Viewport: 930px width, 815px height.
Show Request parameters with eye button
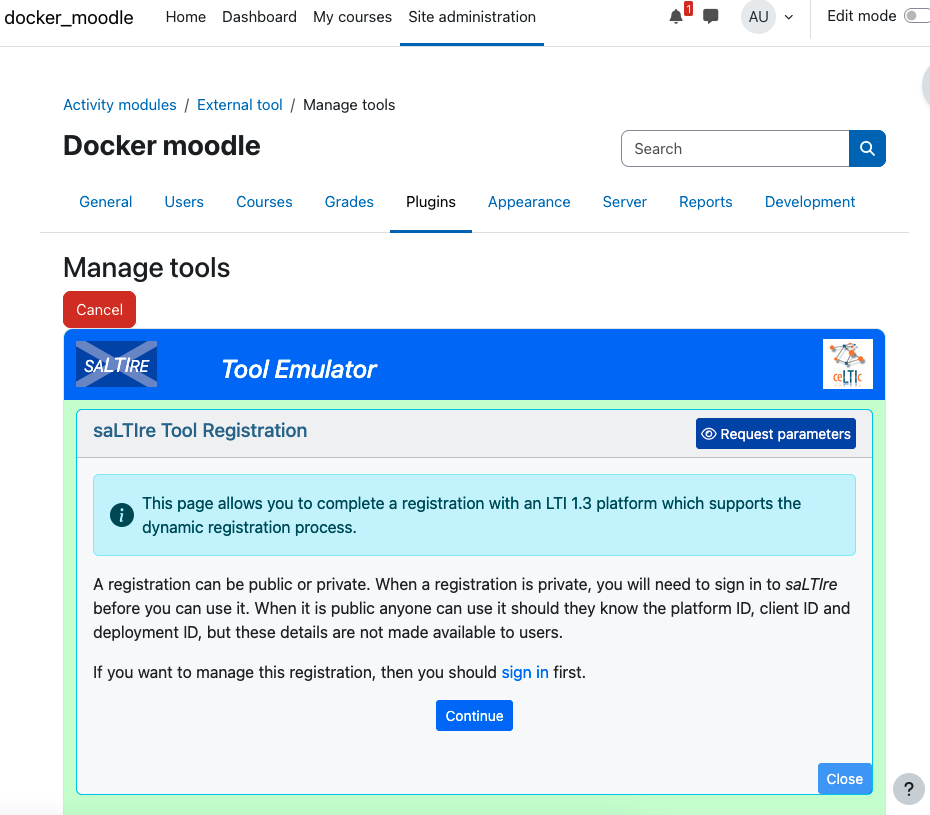776,434
